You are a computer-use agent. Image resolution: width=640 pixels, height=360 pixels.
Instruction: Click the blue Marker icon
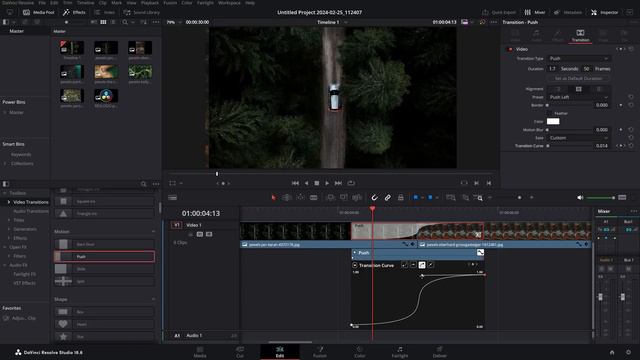click(430, 198)
